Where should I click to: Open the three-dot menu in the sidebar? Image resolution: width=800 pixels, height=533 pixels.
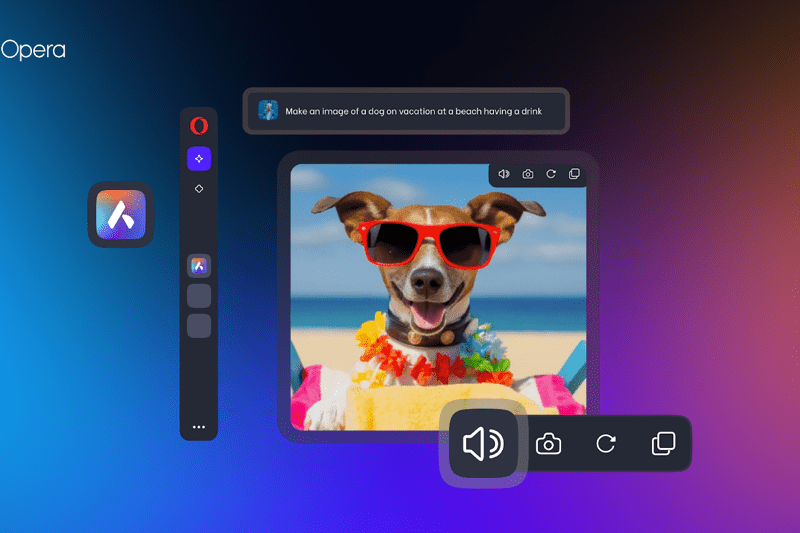coord(199,427)
